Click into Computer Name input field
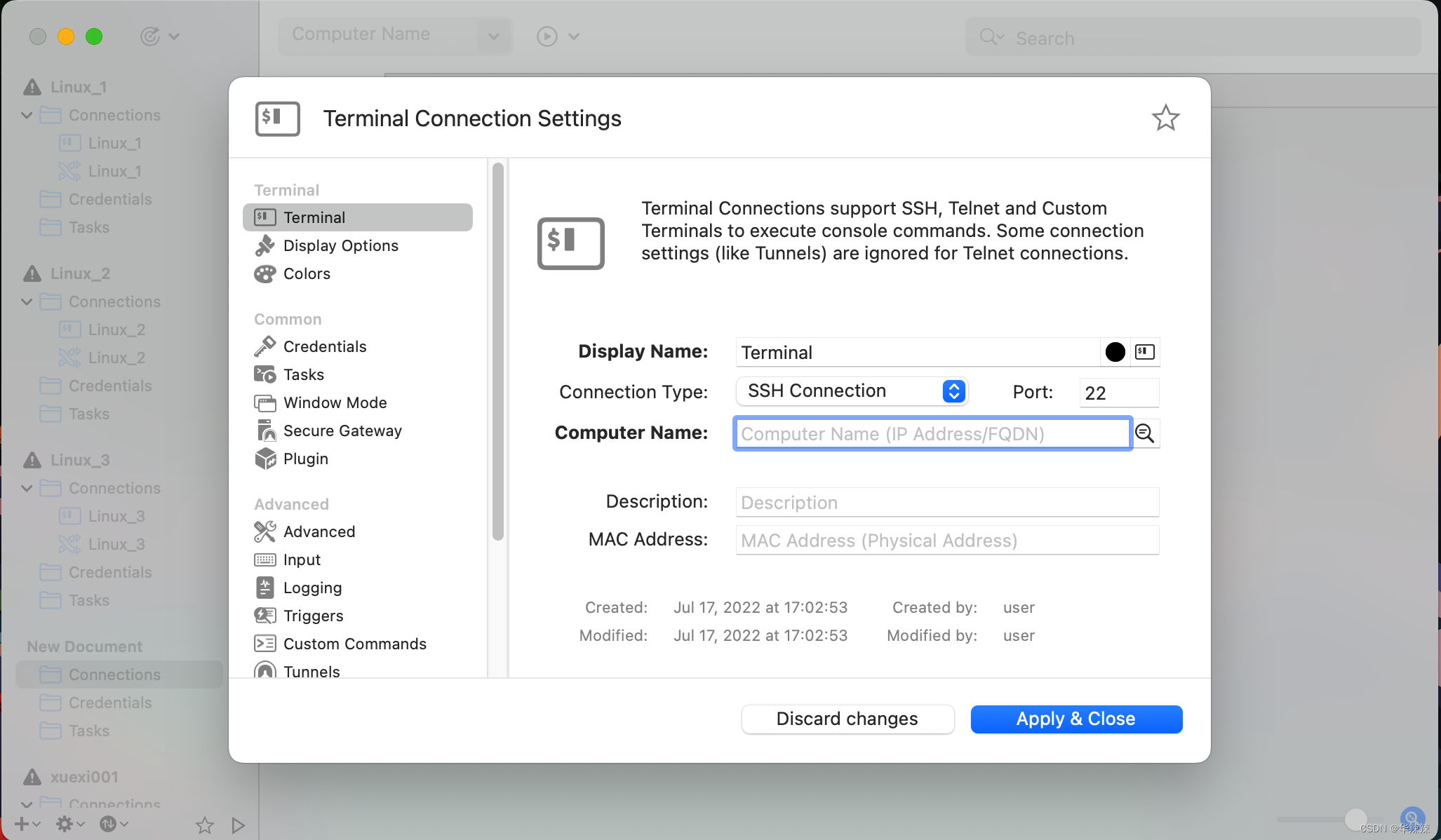 point(931,433)
